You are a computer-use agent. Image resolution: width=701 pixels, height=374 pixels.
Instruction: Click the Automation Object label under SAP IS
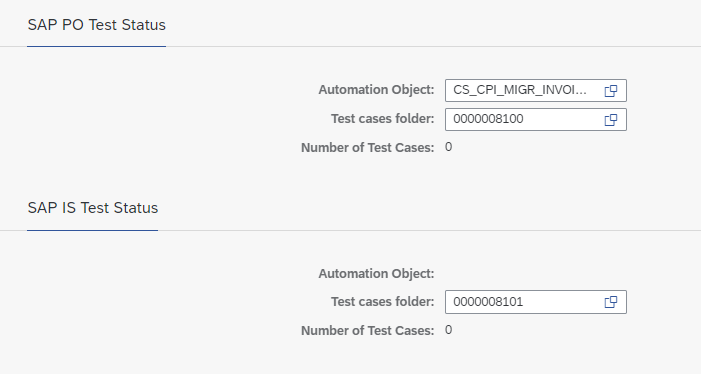376,273
